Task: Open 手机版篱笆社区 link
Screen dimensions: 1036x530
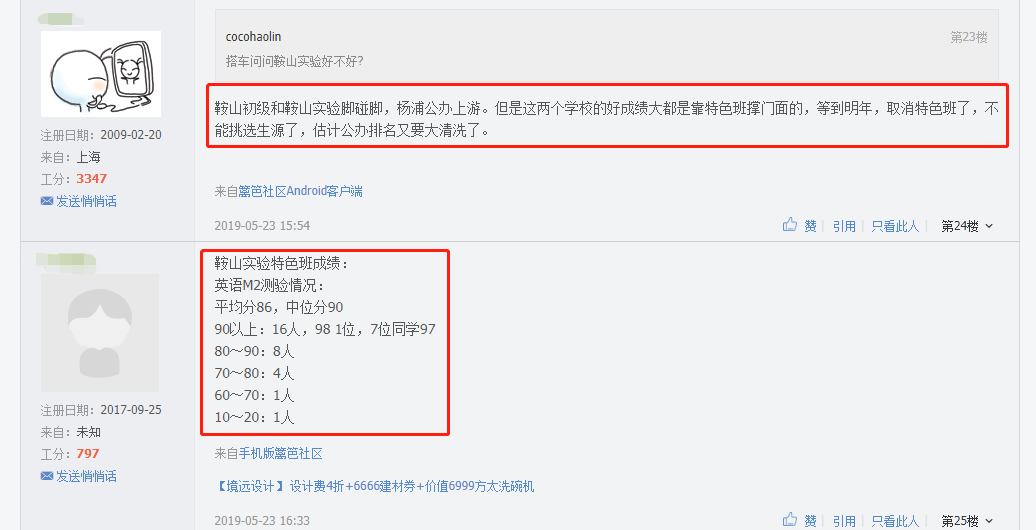Action: point(281,453)
